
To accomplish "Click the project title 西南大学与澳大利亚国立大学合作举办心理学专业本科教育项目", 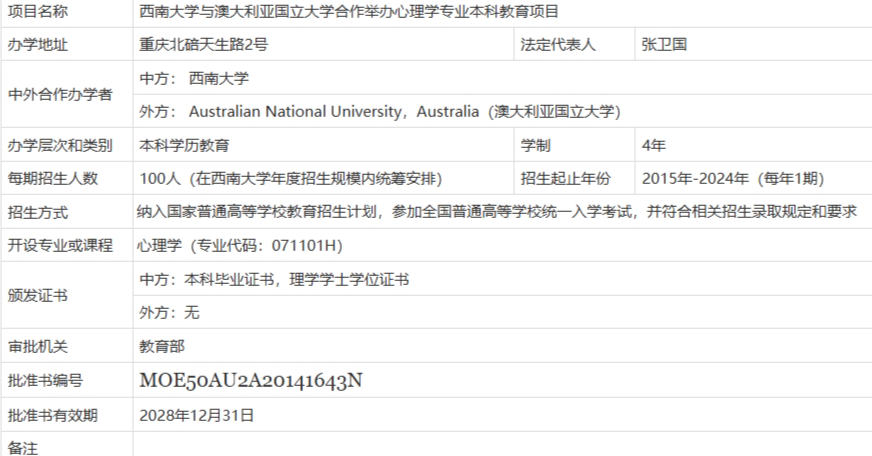I will click(349, 12).
